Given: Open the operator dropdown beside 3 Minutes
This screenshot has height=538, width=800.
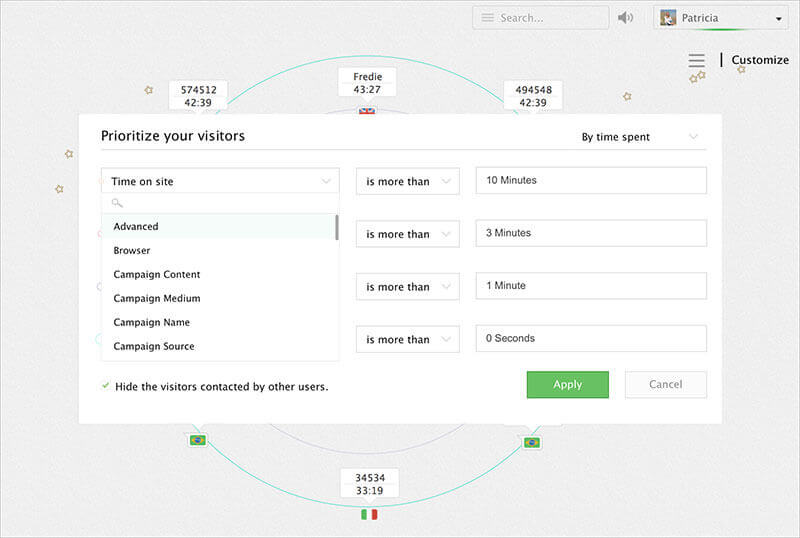Looking at the screenshot, I should [x=408, y=234].
